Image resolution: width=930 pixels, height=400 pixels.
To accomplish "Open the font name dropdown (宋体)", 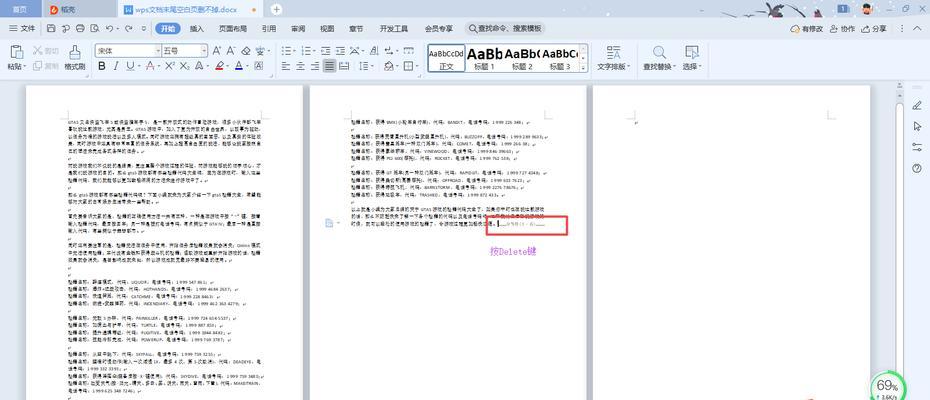I will [x=158, y=50].
